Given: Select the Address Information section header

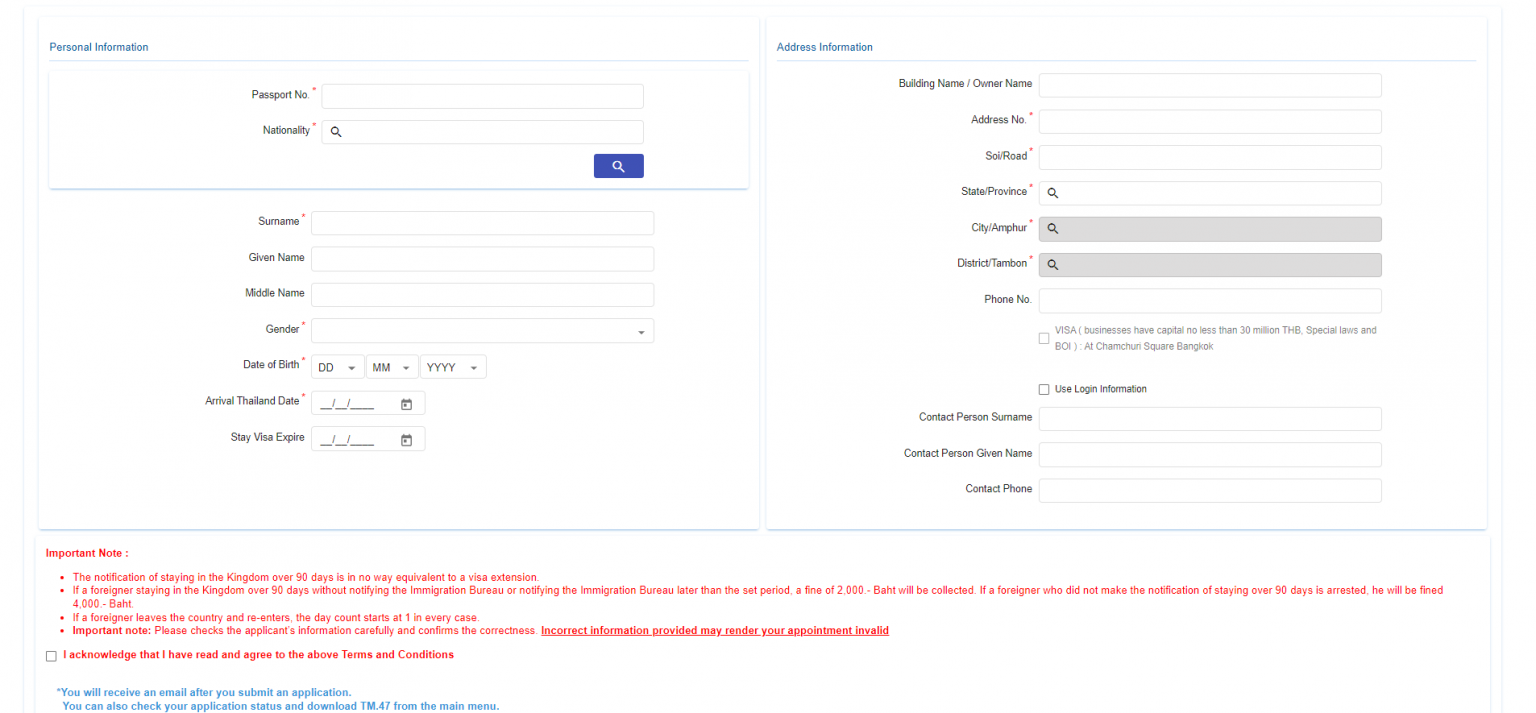Looking at the screenshot, I should [x=824, y=46].
